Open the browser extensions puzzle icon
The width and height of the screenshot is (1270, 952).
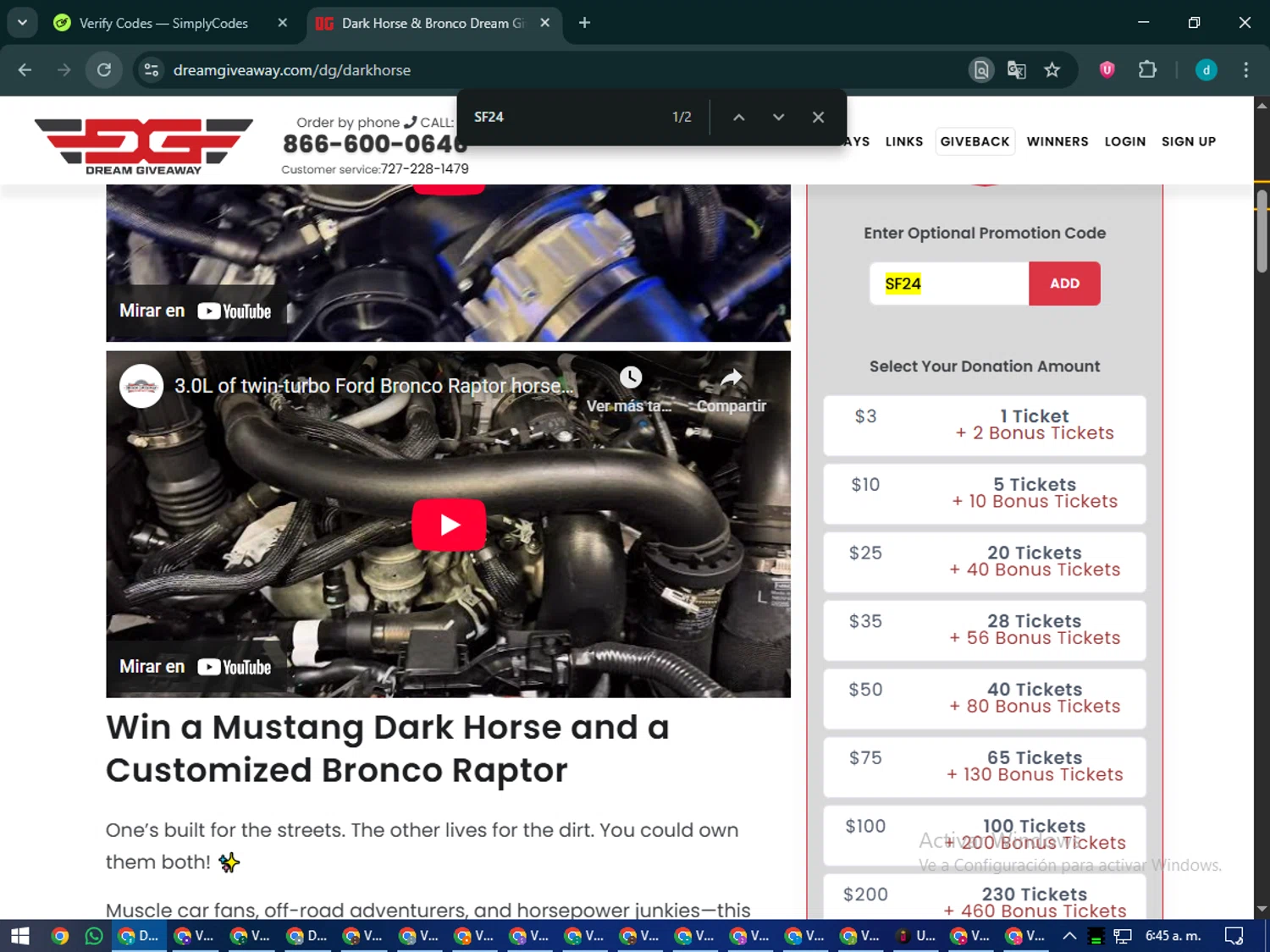[x=1147, y=70]
